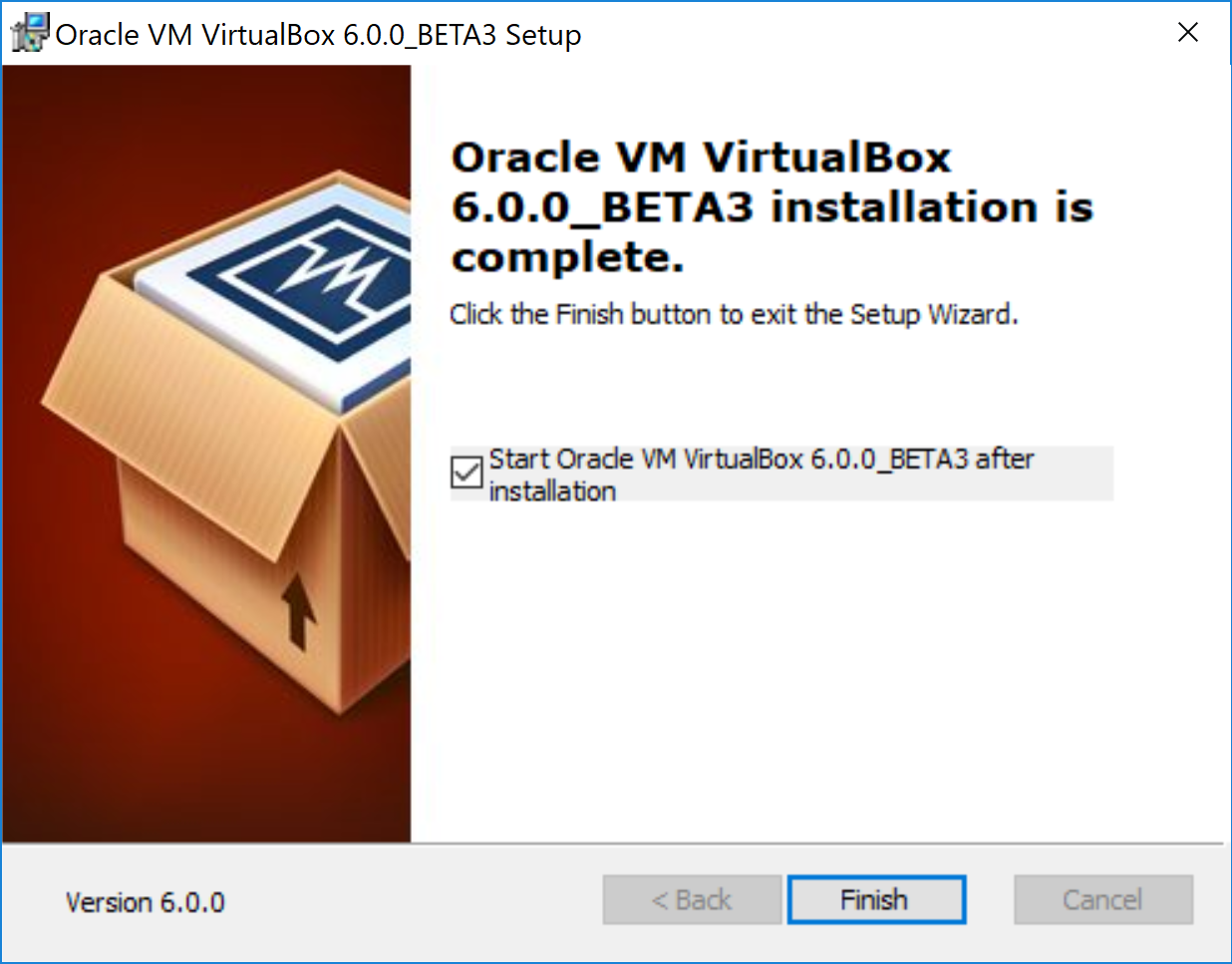The image size is (1232, 964).
Task: Click the 'Oracle VM VirtualBox 6.0.0_BETA3 Setup' title text
Action: [318, 35]
